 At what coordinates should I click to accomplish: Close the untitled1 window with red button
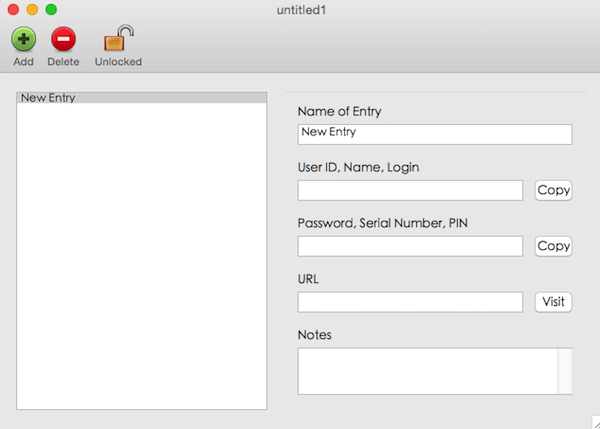tap(13, 9)
